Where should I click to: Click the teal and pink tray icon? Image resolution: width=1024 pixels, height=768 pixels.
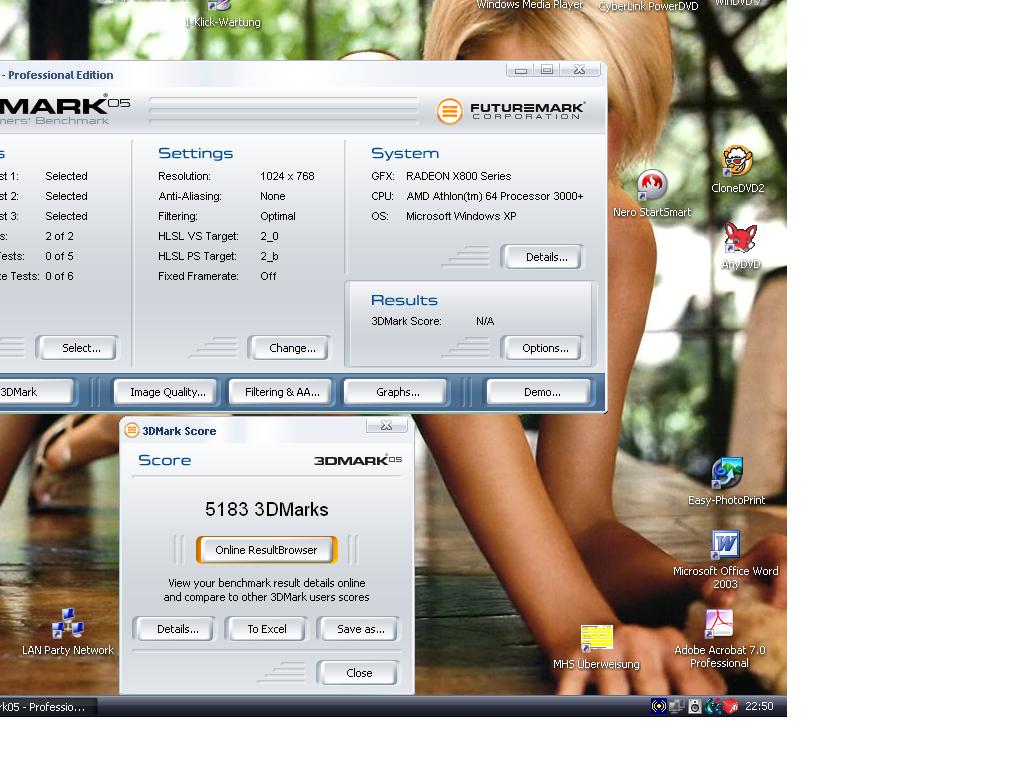pos(712,706)
